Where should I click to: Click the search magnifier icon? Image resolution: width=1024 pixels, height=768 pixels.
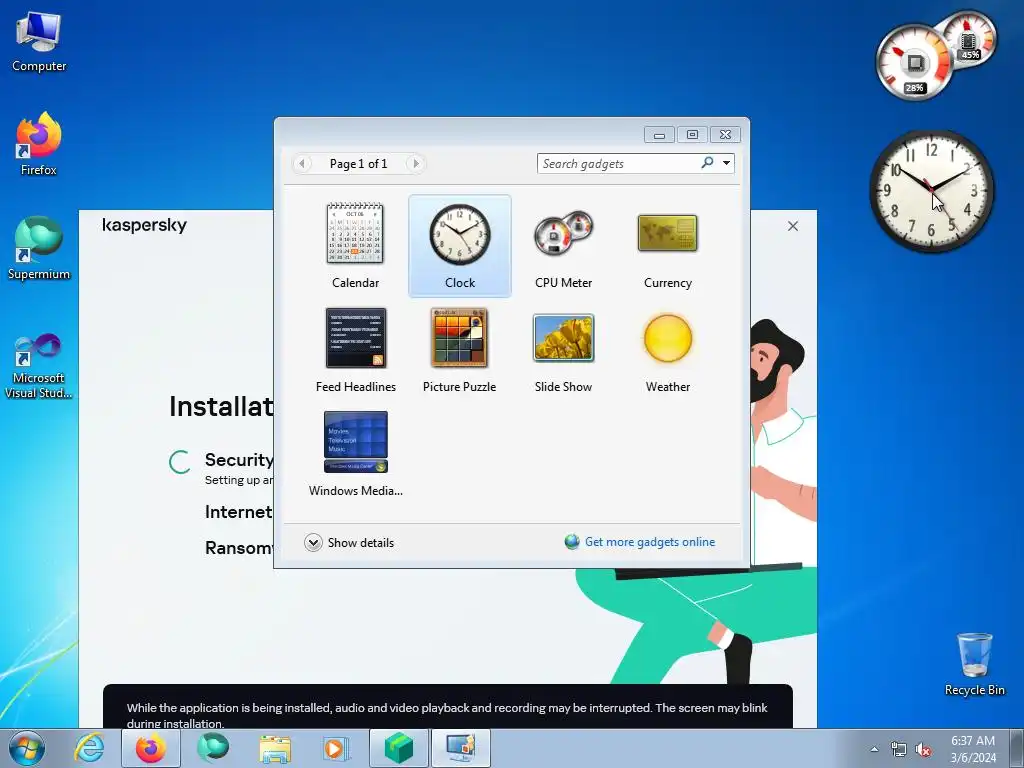707,163
